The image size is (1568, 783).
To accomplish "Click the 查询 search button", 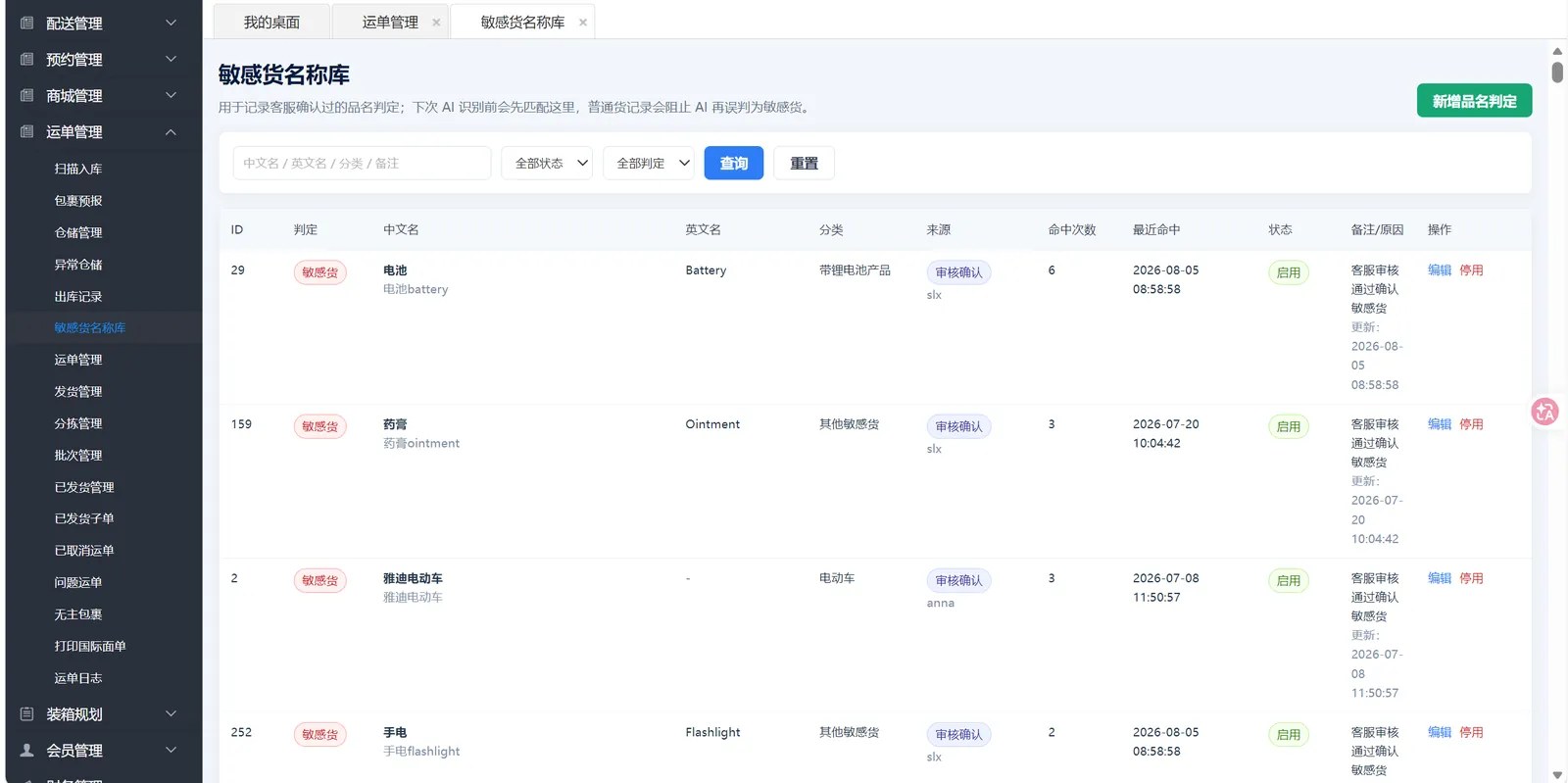I will coord(734,163).
